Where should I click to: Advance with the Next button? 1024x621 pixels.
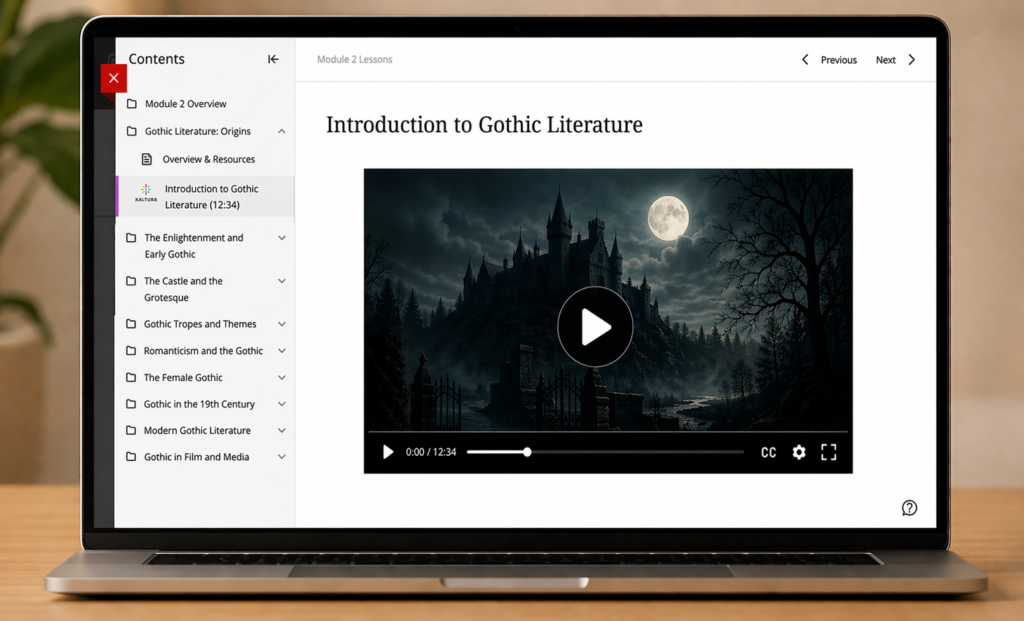885,59
